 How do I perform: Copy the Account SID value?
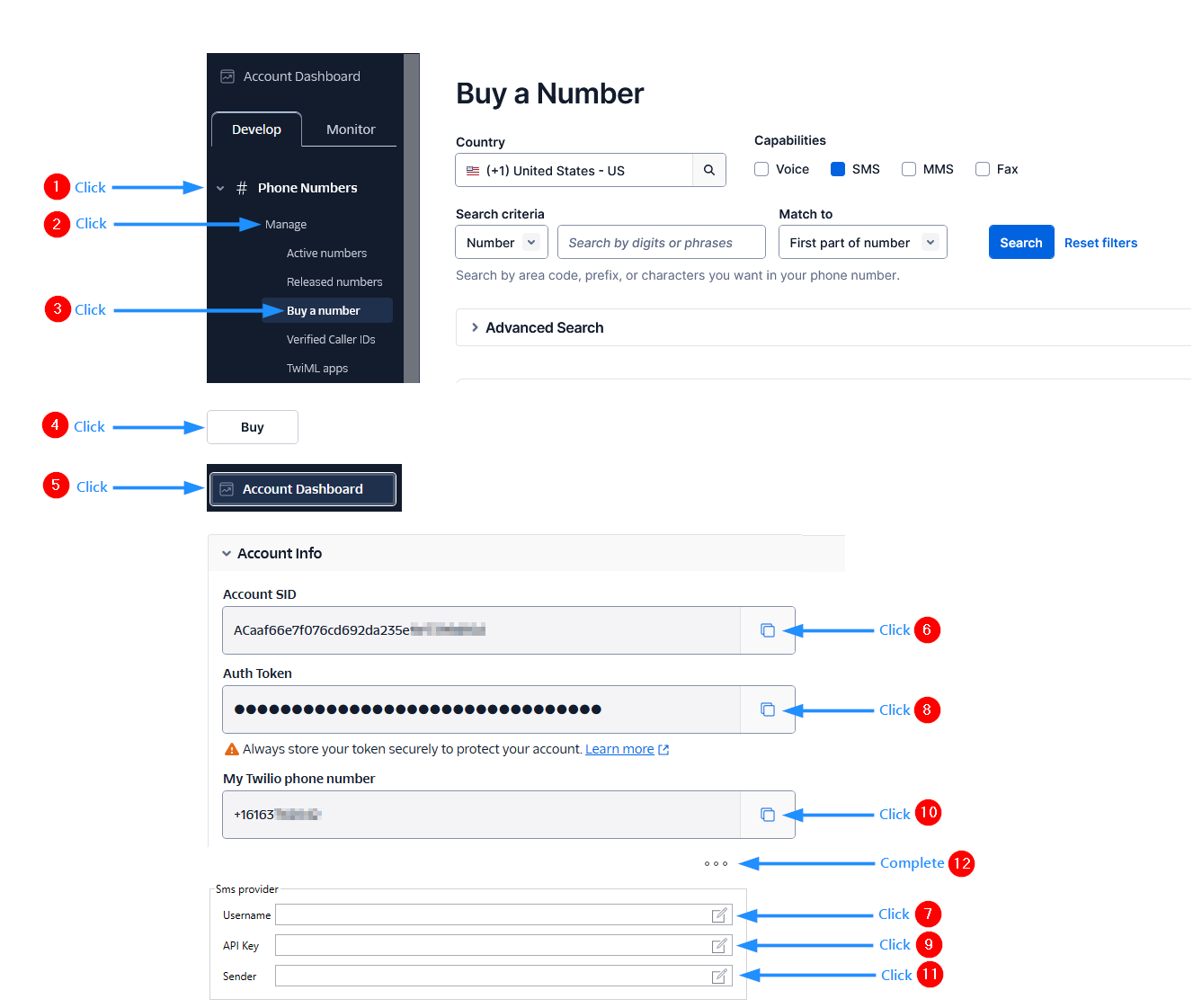tap(767, 630)
